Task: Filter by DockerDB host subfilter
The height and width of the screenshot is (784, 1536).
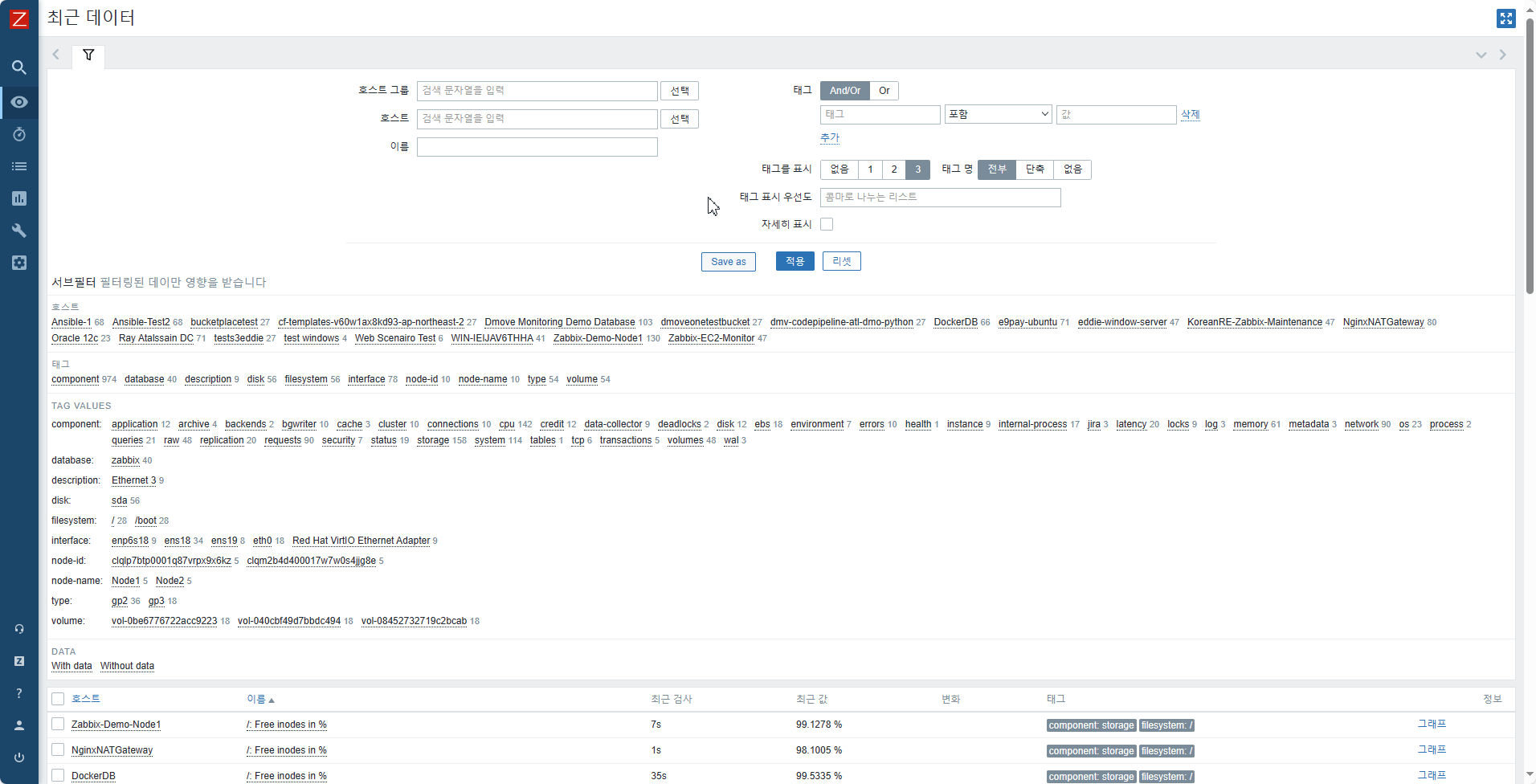Action: pyautogui.click(x=955, y=322)
